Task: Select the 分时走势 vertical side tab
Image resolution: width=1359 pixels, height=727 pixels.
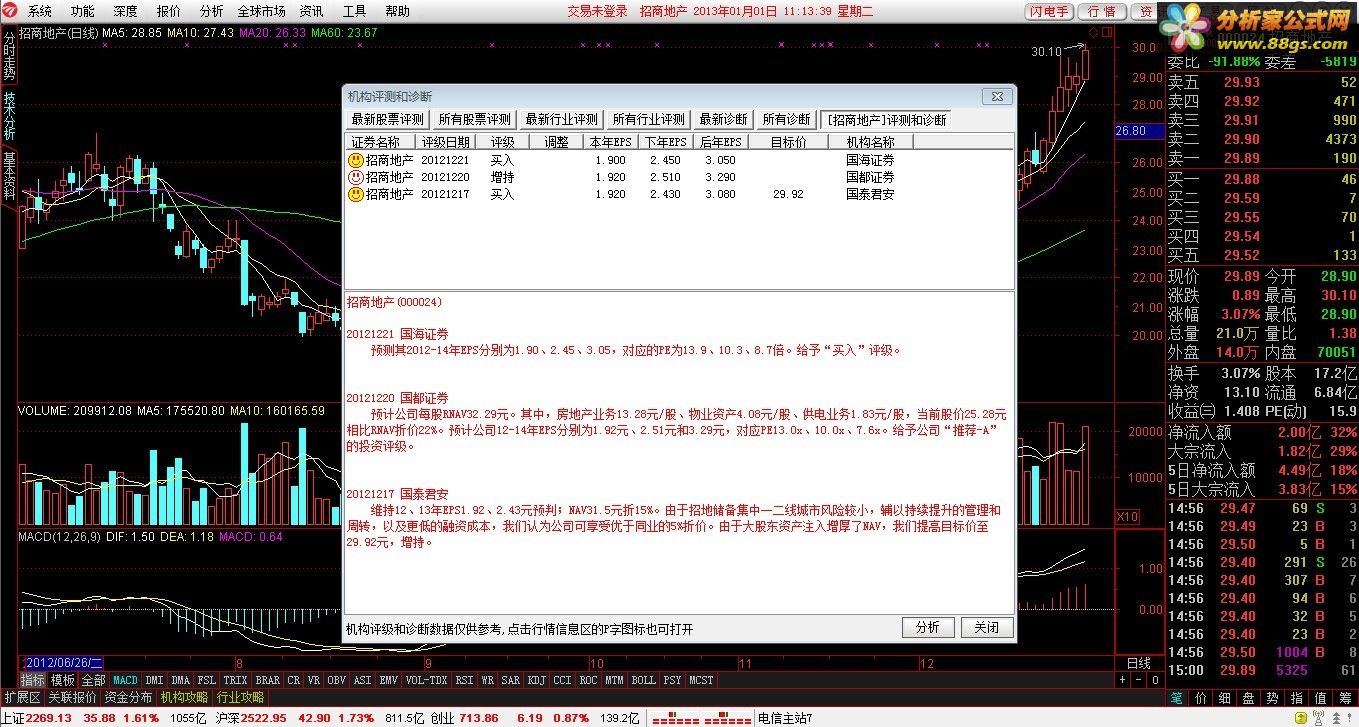Action: coord(9,57)
